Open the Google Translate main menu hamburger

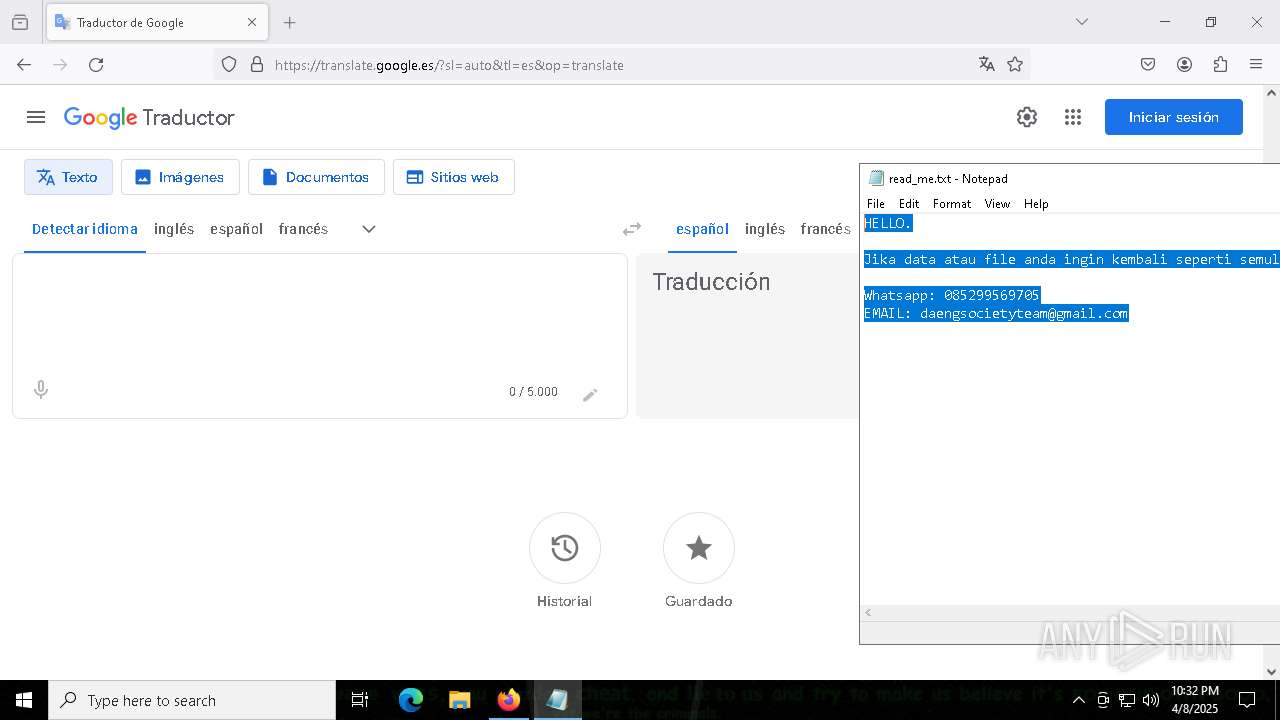[x=36, y=117]
